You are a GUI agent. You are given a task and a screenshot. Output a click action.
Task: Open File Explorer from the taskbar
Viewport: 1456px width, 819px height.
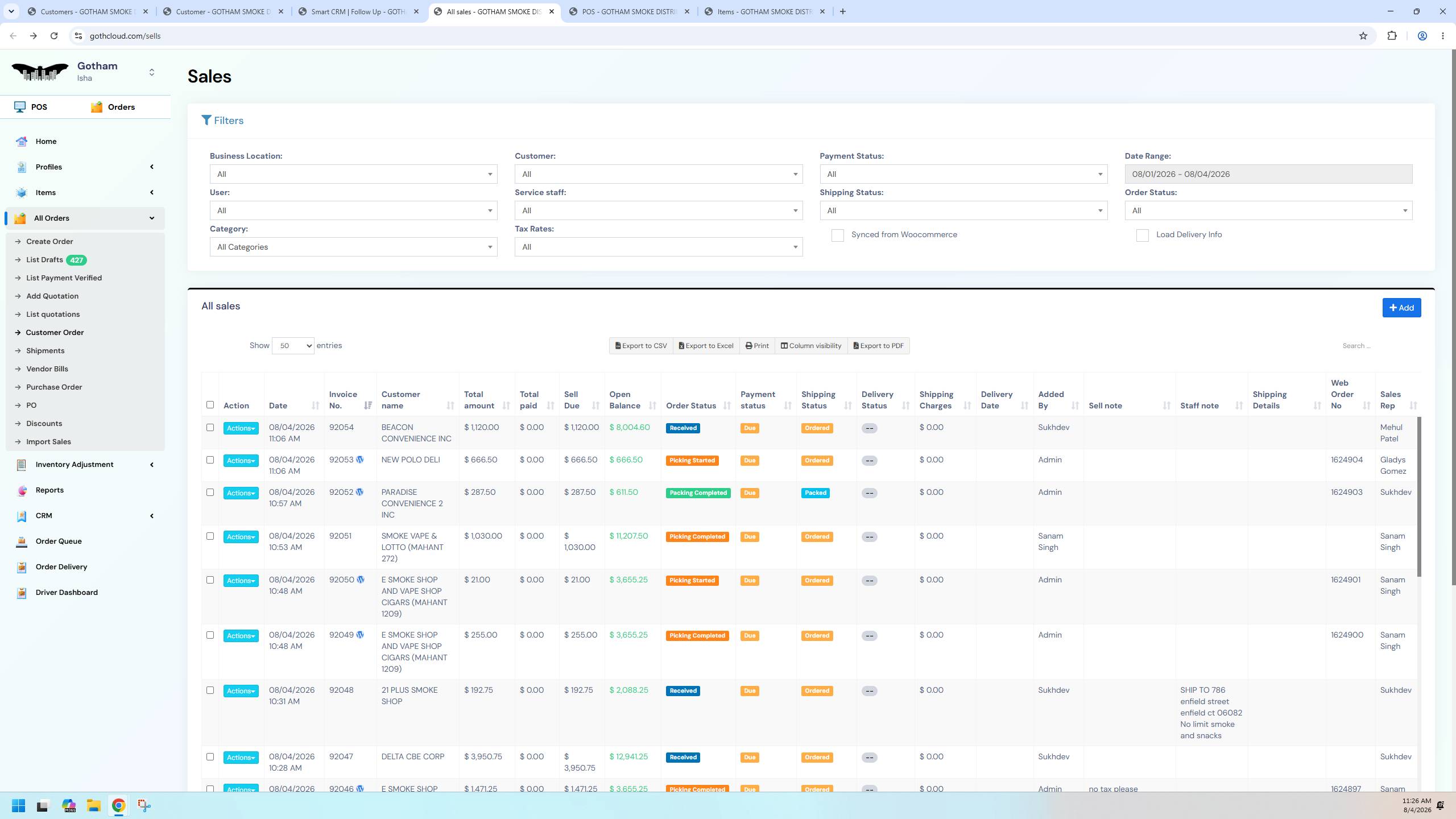pos(93,805)
